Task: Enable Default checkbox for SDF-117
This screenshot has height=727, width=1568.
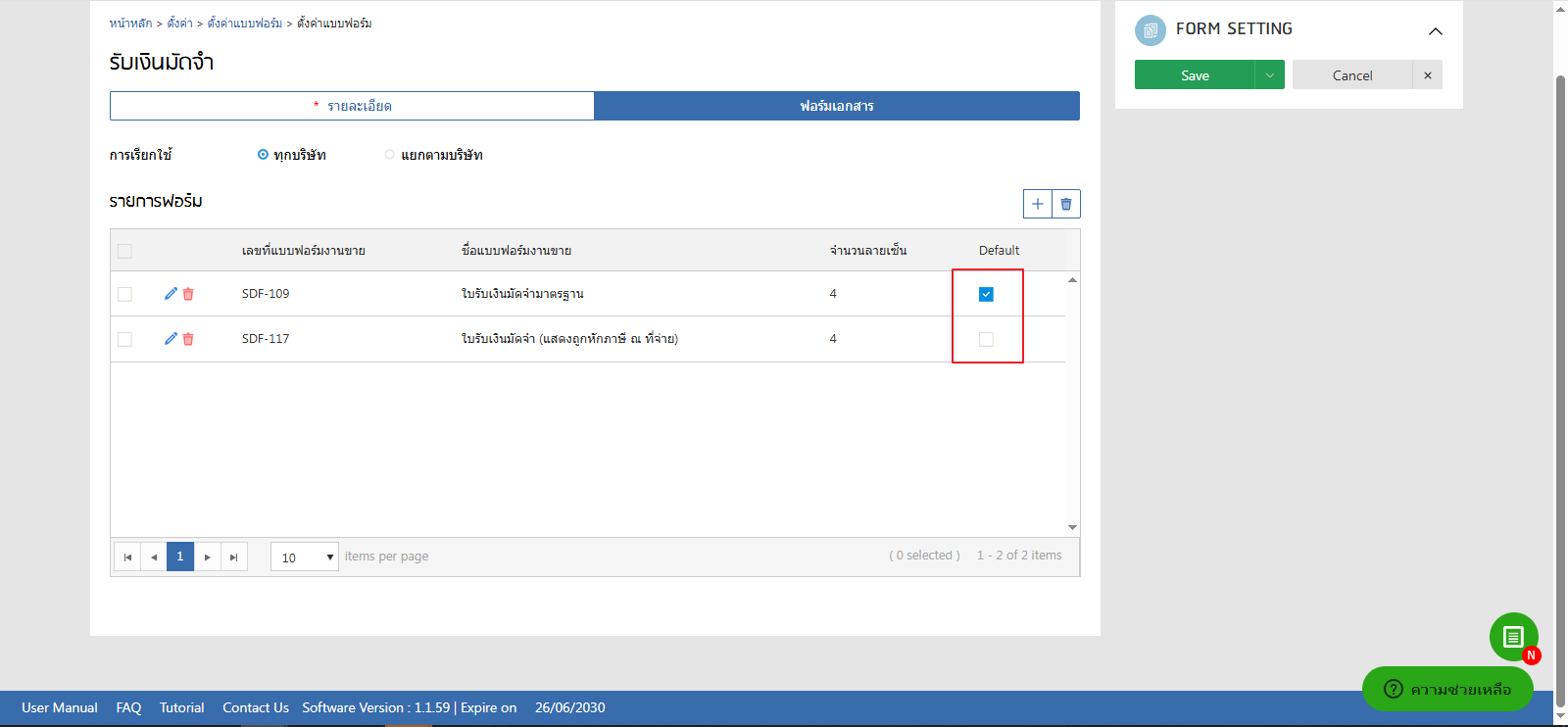Action: pyautogui.click(x=986, y=339)
